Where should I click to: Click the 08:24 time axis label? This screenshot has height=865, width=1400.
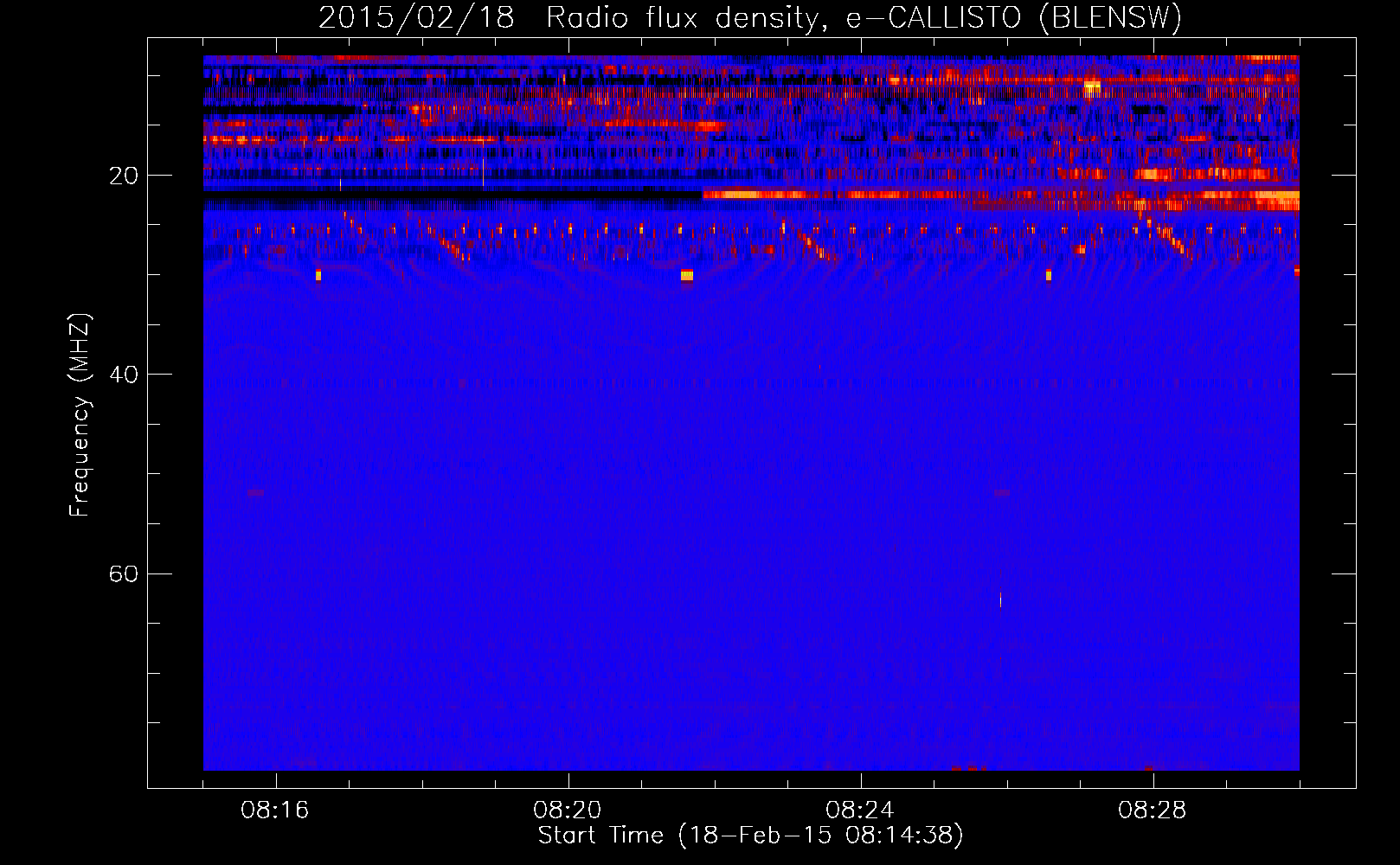pos(860,810)
